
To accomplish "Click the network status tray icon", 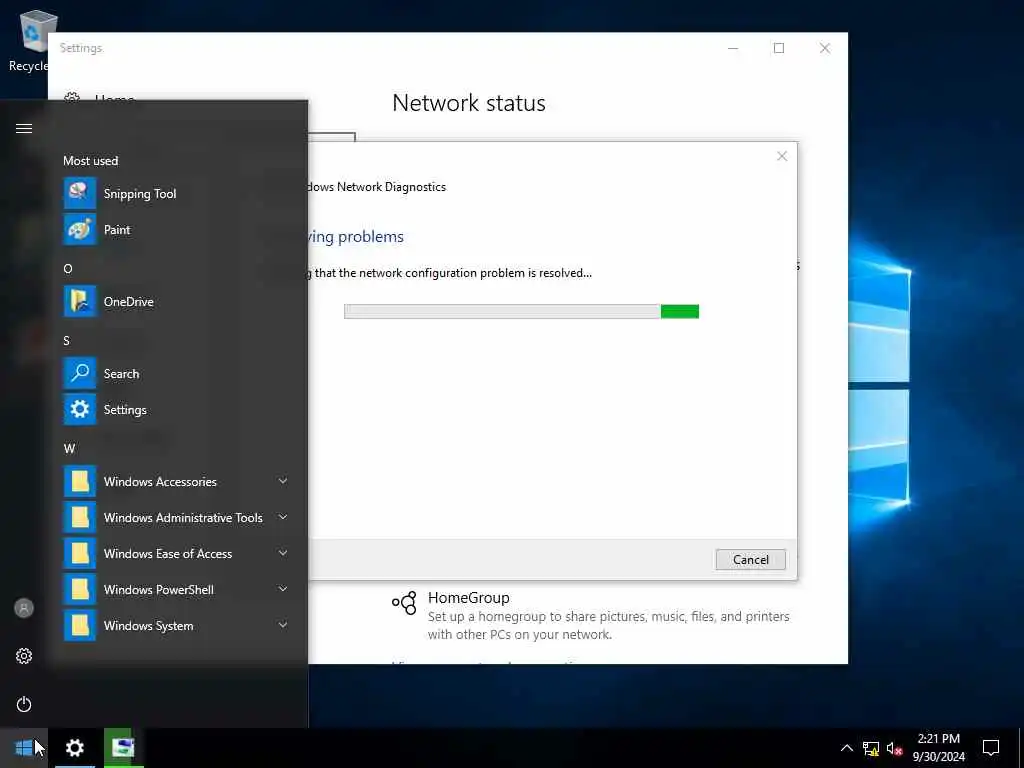I will tap(871, 748).
